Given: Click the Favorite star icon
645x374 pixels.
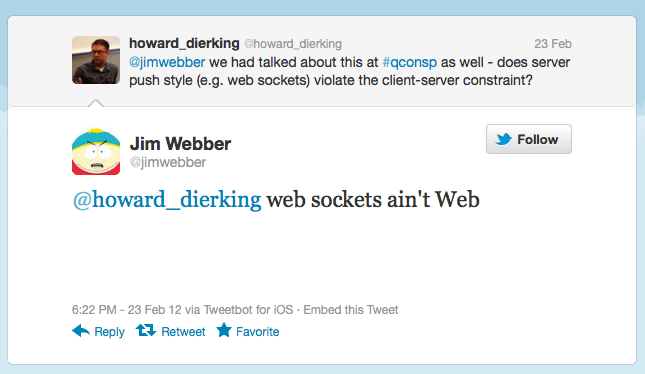Looking at the screenshot, I should 224,330.
